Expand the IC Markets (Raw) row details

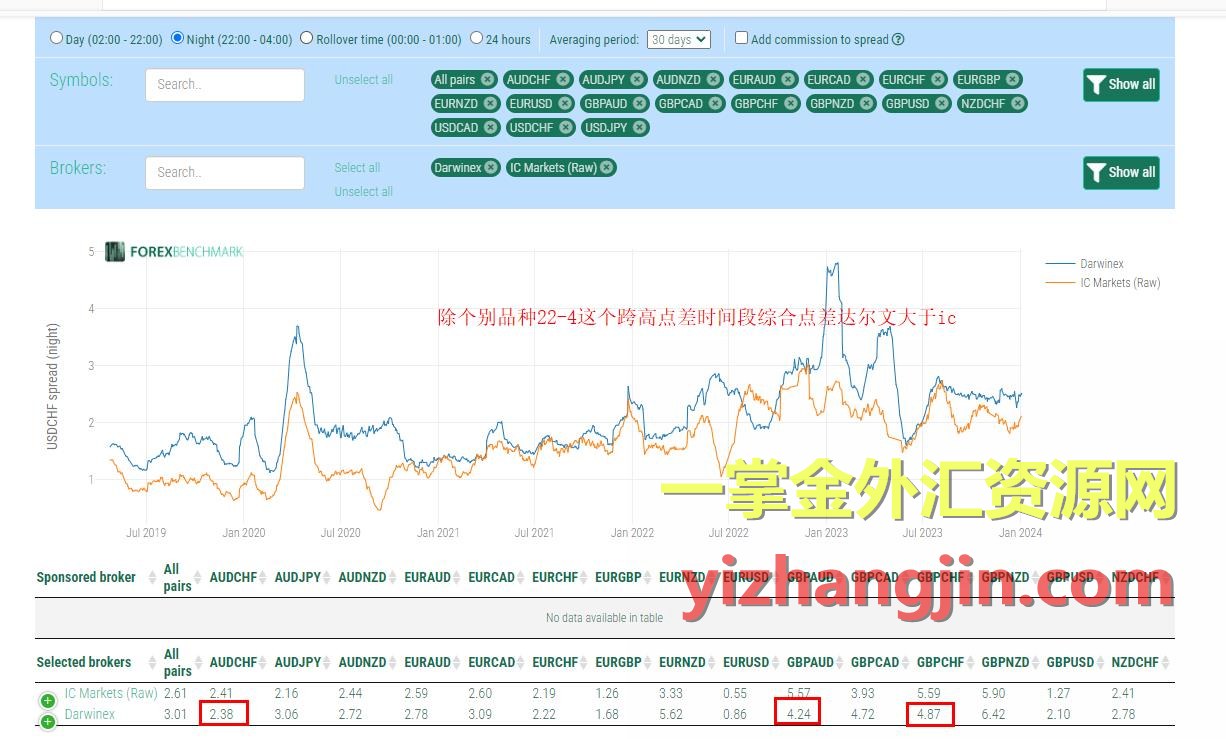click(x=47, y=701)
